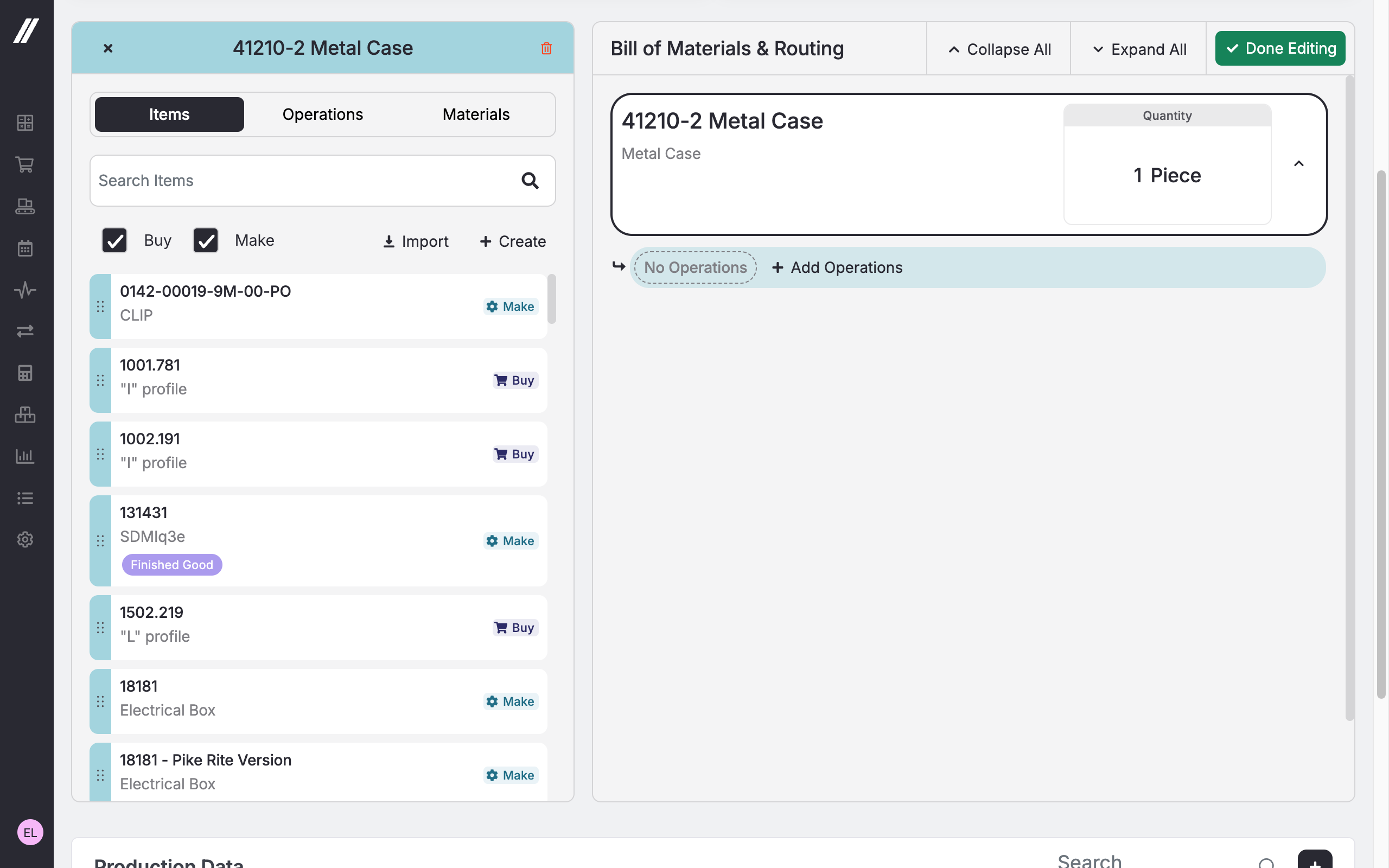Open the calendar icon in sidebar
This screenshot has height=868, width=1389.
pyautogui.click(x=24, y=248)
